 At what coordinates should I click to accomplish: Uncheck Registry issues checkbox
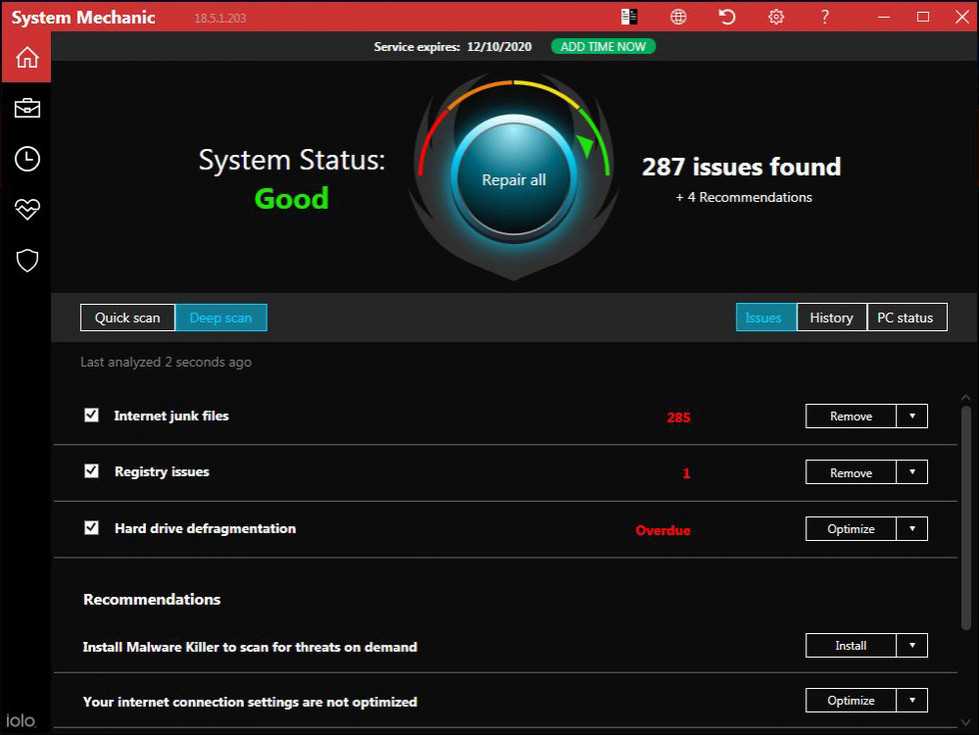point(92,471)
